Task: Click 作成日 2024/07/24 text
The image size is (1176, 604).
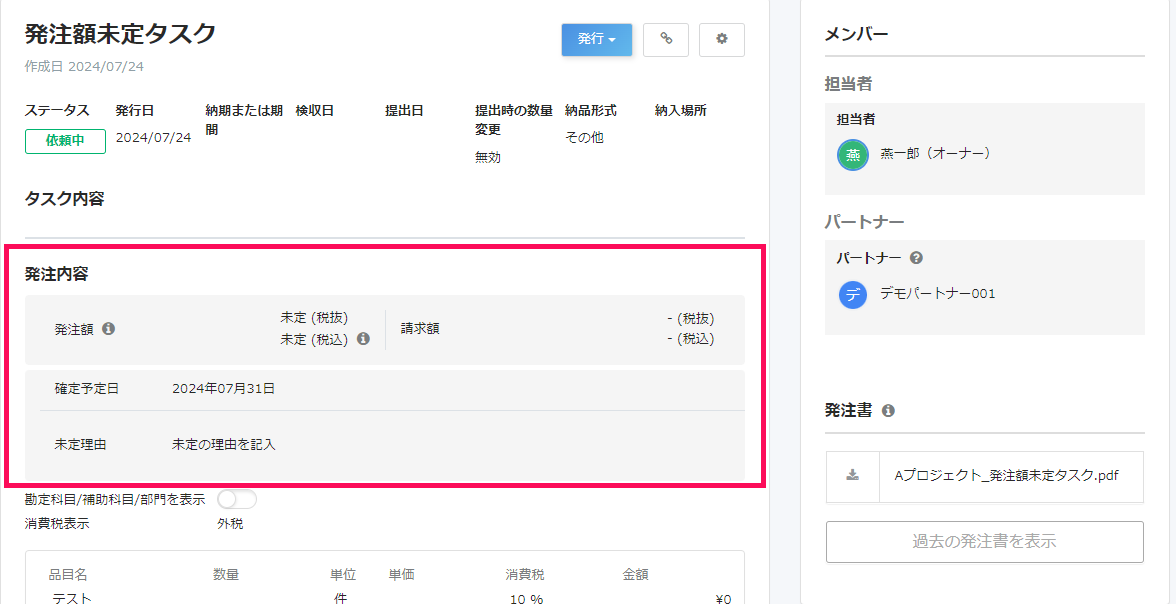Action: point(84,66)
